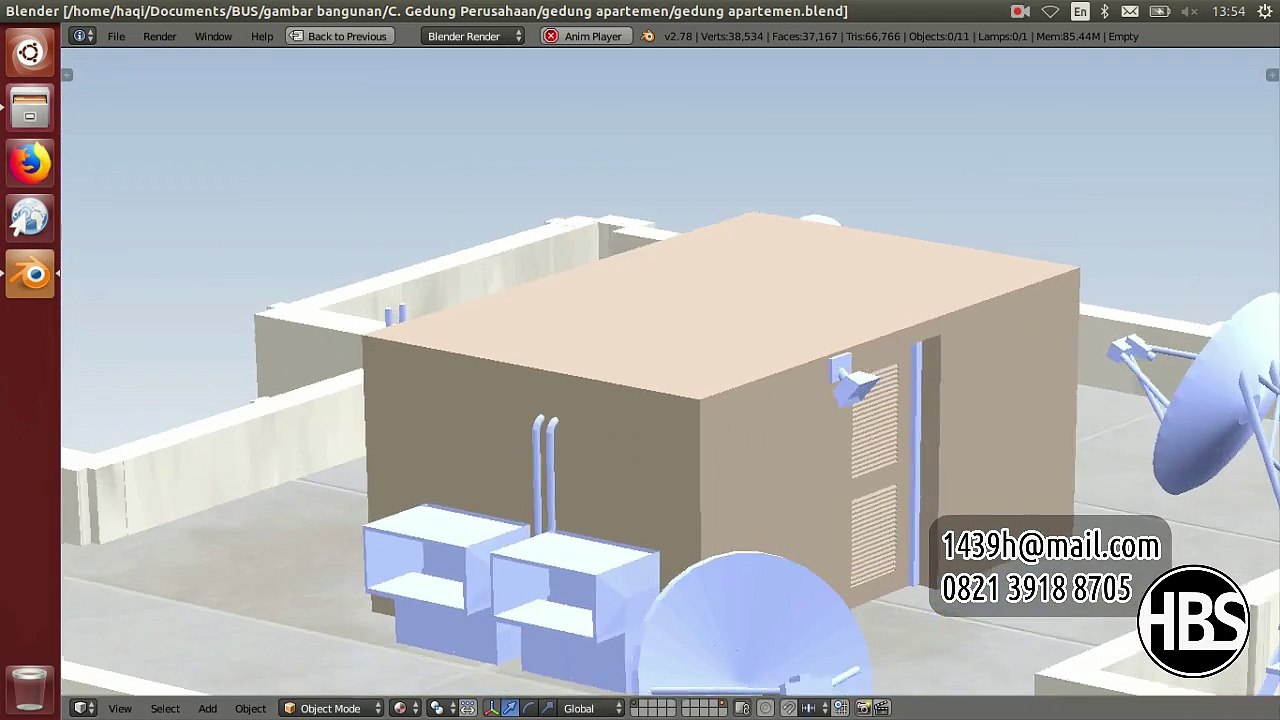Select the rotate manipulator arc icon
Viewport: 1280px width, 720px height.
[x=528, y=708]
